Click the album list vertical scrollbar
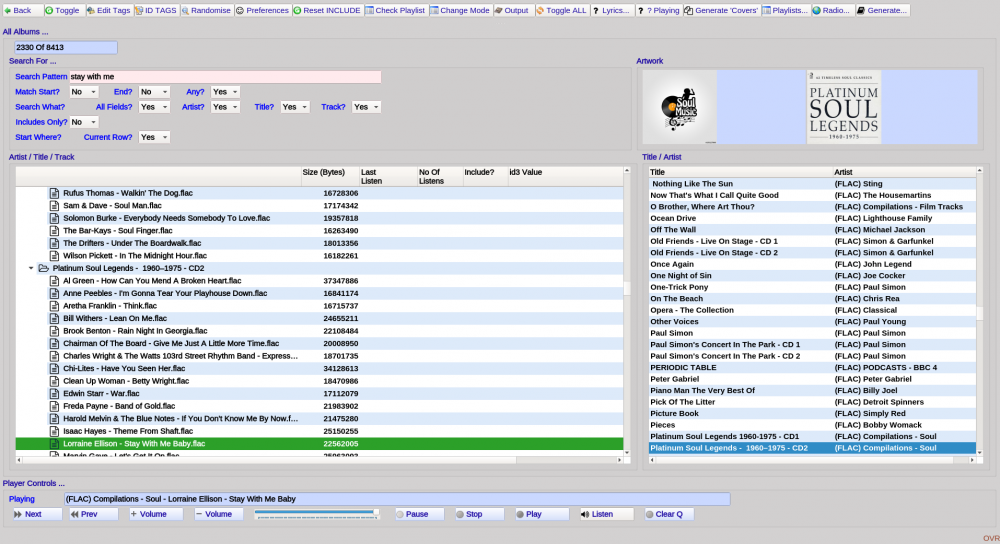 click(x=980, y=311)
